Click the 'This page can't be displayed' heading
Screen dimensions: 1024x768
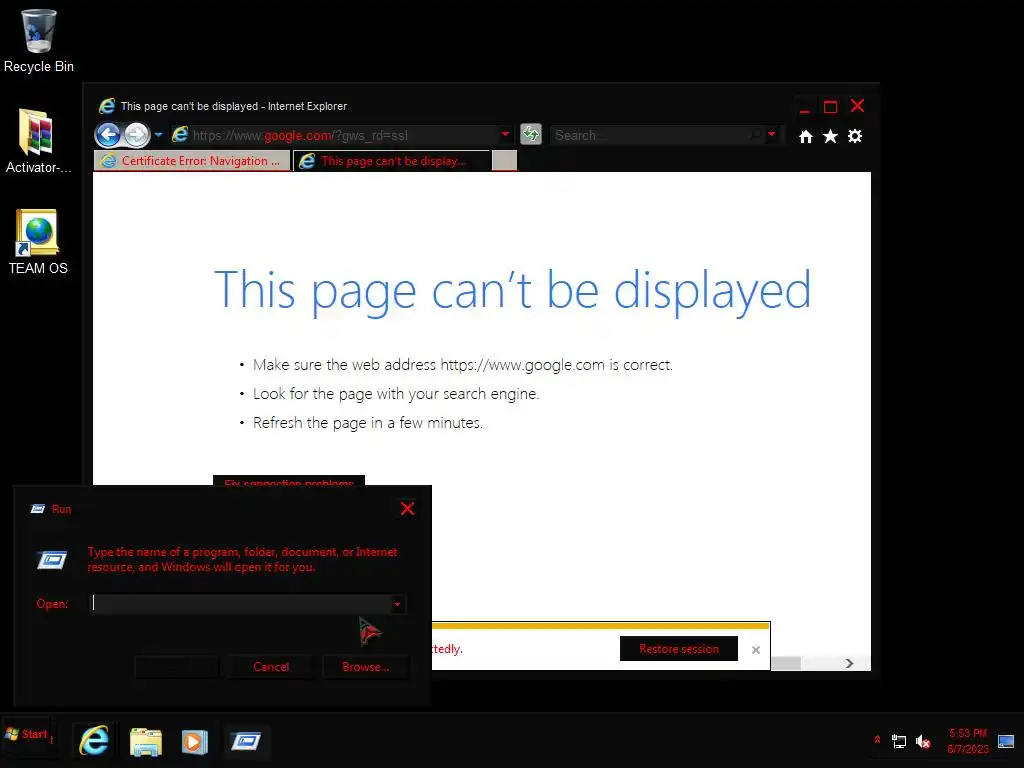pyautogui.click(x=513, y=291)
